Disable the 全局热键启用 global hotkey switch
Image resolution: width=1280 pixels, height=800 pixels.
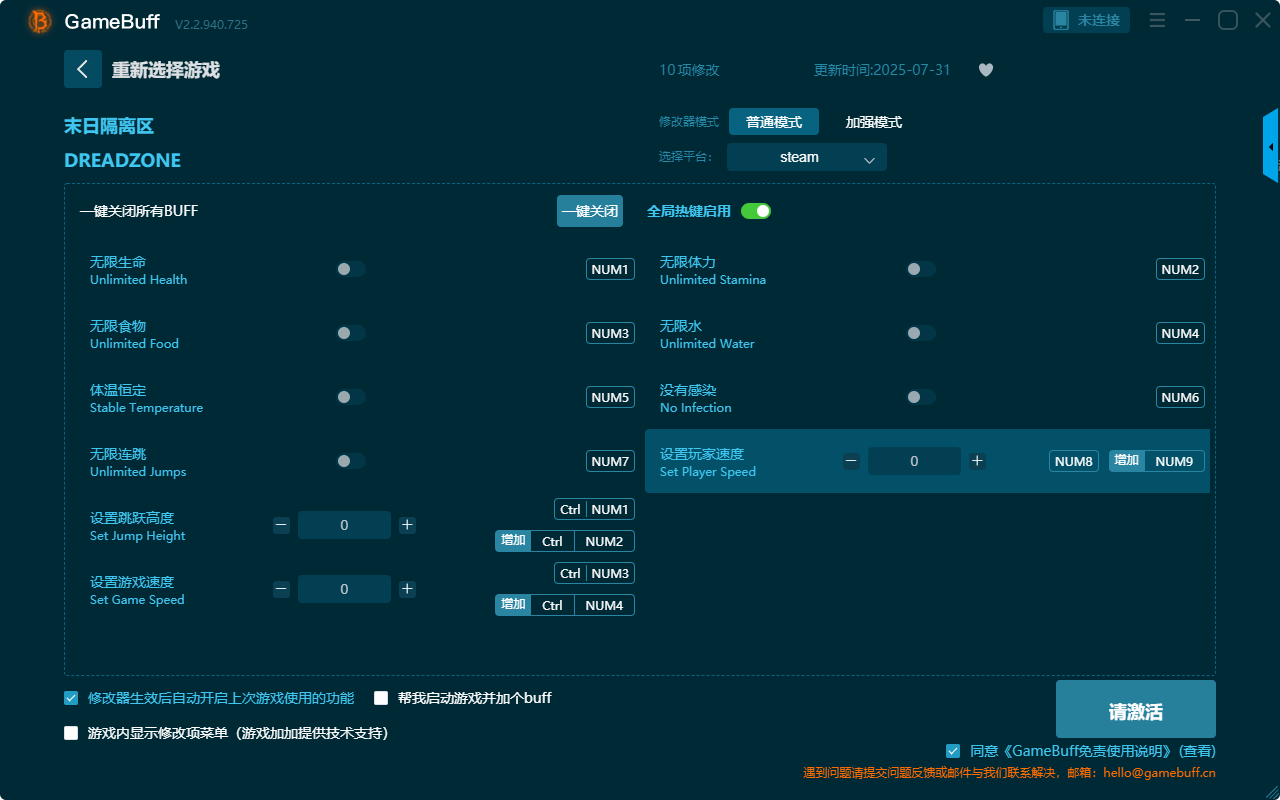[756, 211]
